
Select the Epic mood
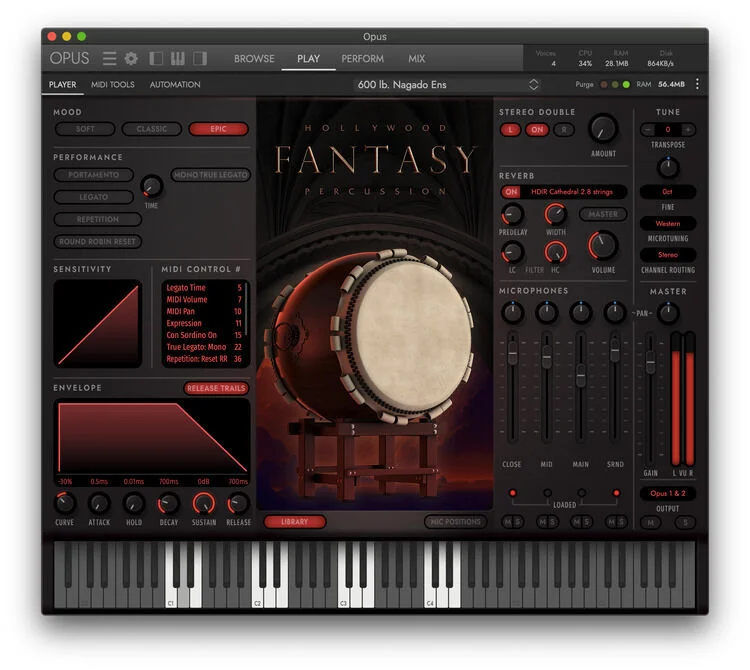click(x=219, y=129)
